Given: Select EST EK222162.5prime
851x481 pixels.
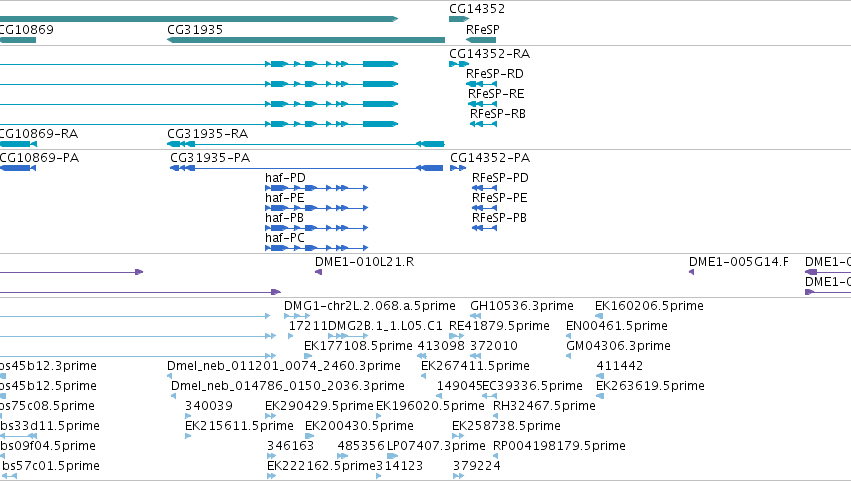Looking at the screenshot, I should (x=321, y=466).
